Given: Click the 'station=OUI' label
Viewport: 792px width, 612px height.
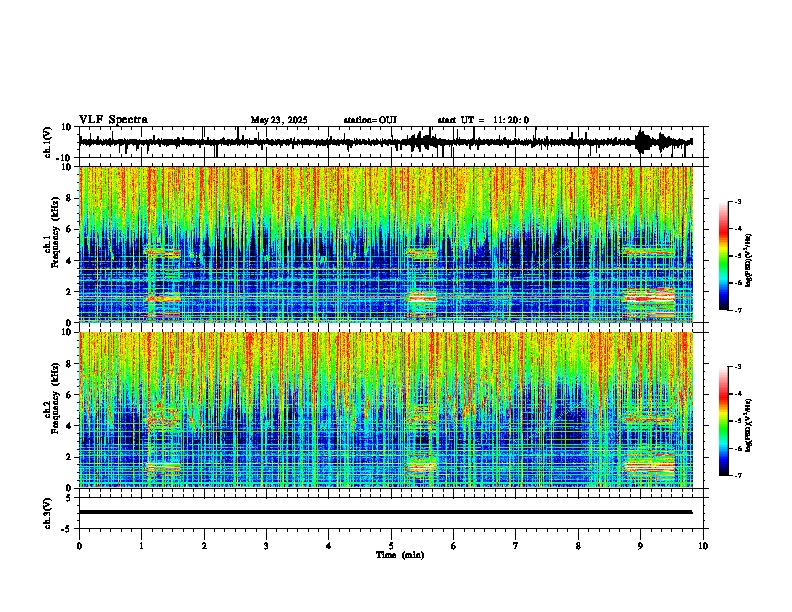Looking at the screenshot, I should coord(370,120).
